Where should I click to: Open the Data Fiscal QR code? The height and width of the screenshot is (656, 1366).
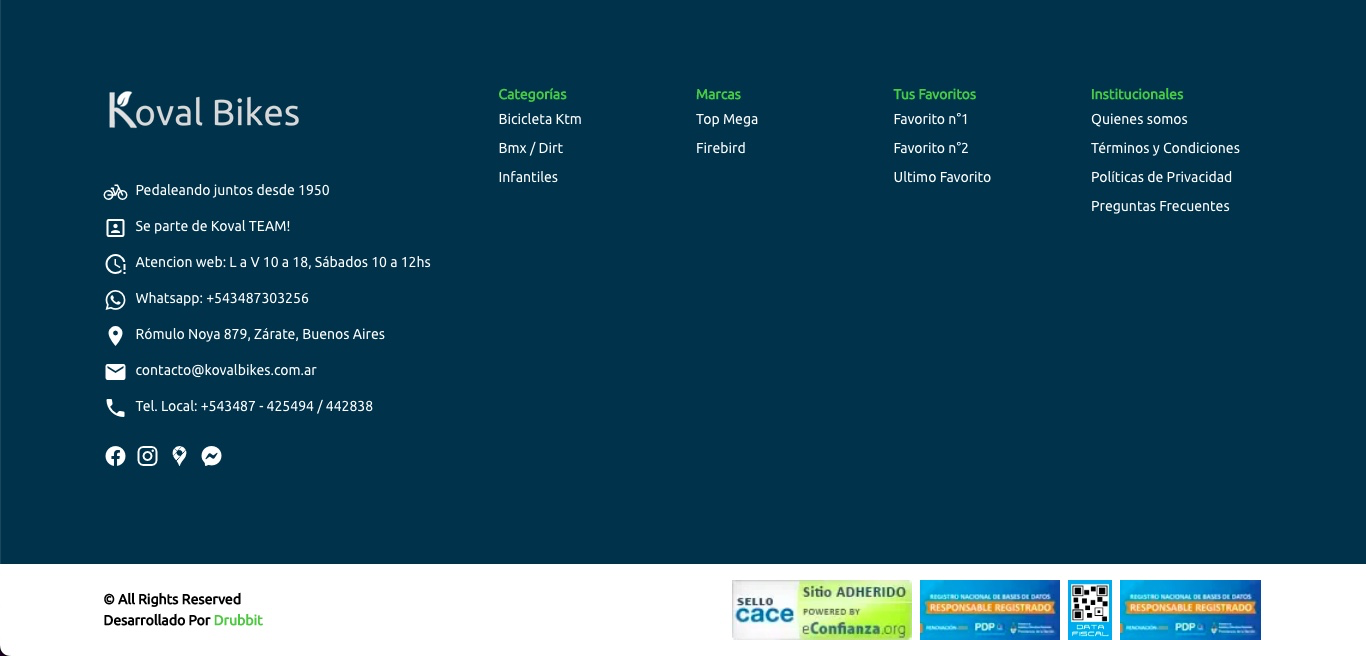coord(1089,609)
